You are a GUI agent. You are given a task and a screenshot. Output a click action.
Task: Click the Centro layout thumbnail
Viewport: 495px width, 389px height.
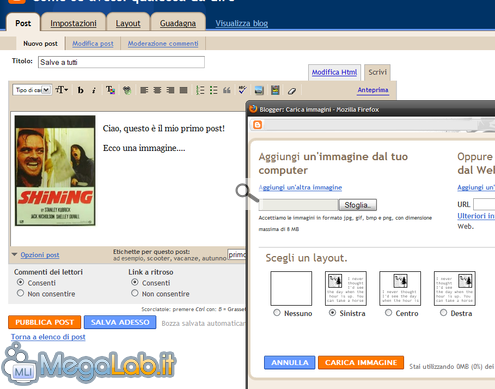[400, 288]
